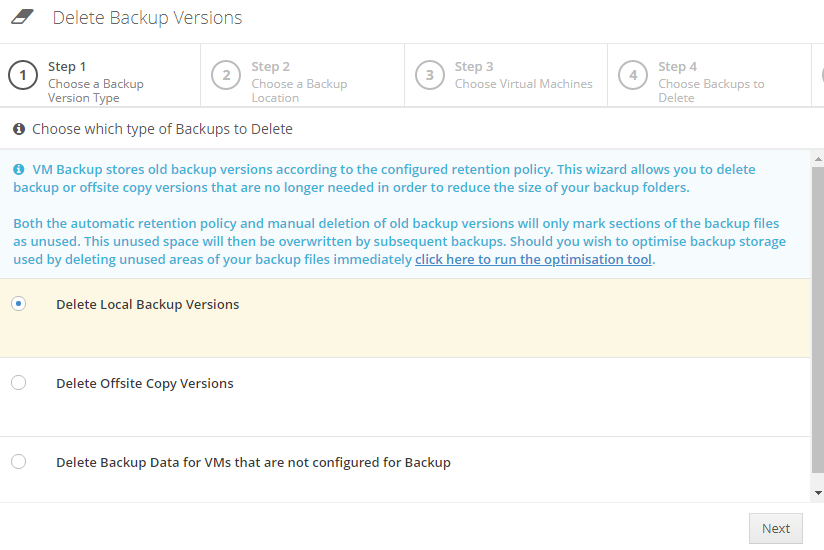Open Step 2 Choose a Backup Location tab

pyautogui.click(x=302, y=76)
